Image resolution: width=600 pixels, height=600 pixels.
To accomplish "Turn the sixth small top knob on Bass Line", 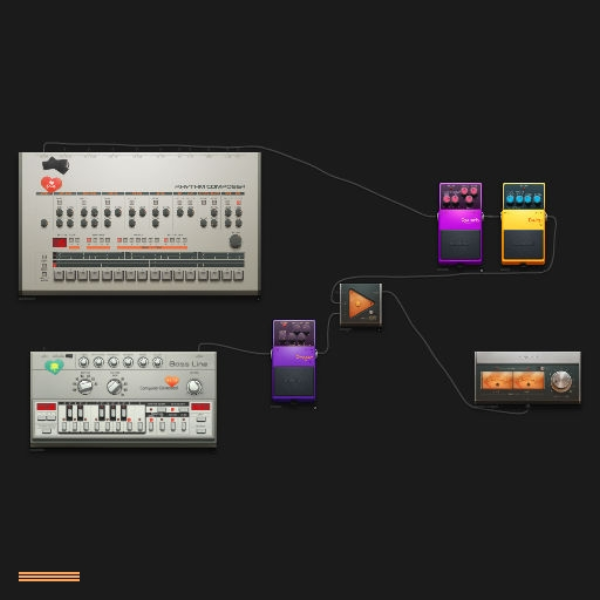I will 157,362.
